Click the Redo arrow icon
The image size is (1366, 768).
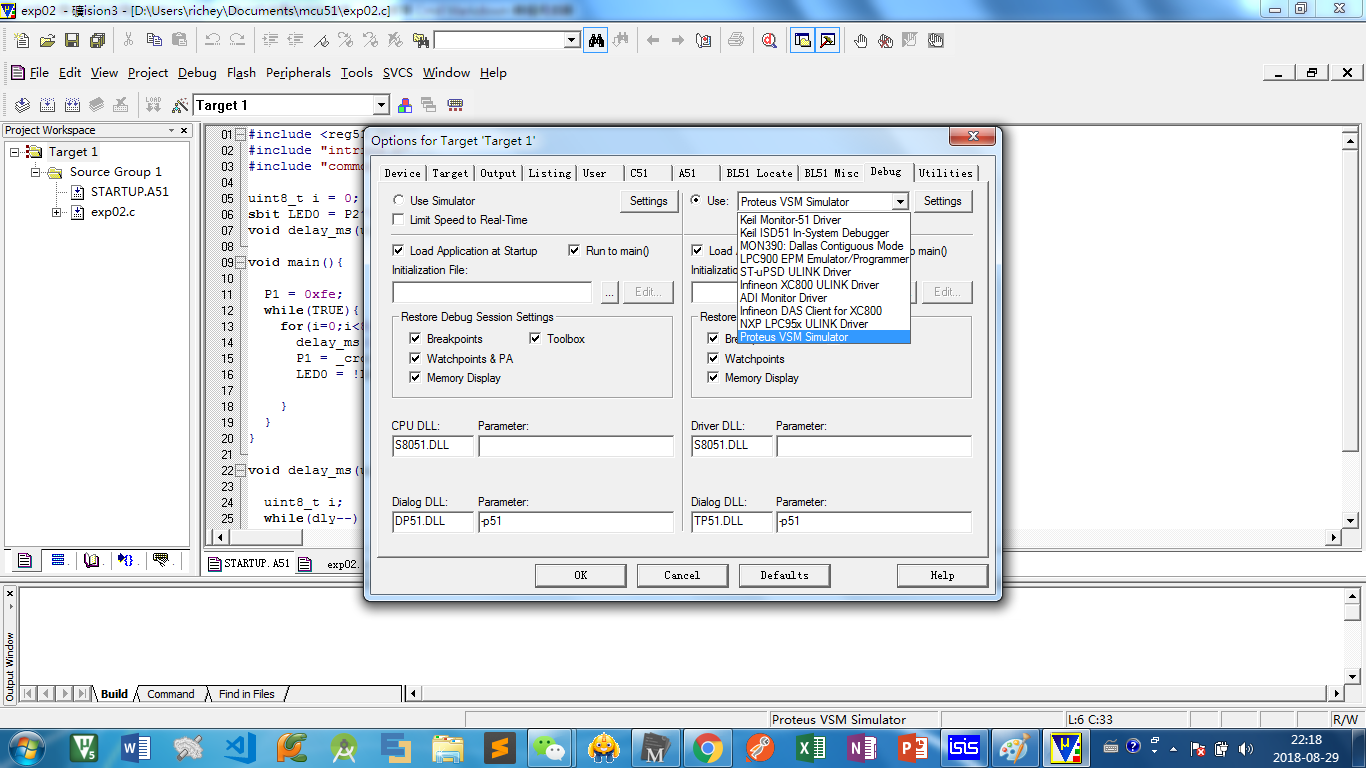(x=237, y=41)
